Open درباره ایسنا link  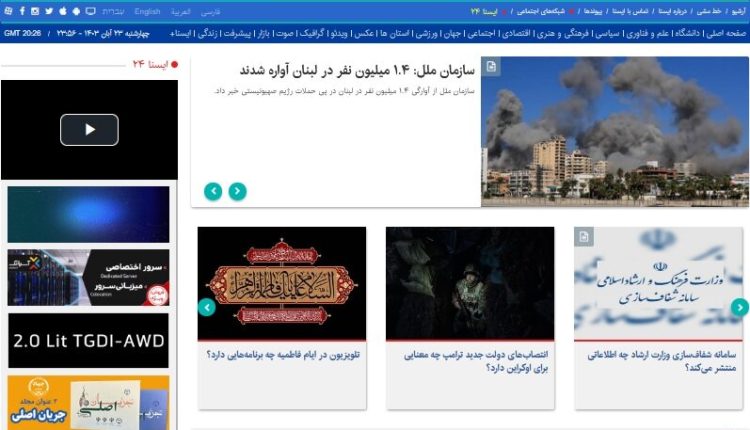[x=673, y=11]
